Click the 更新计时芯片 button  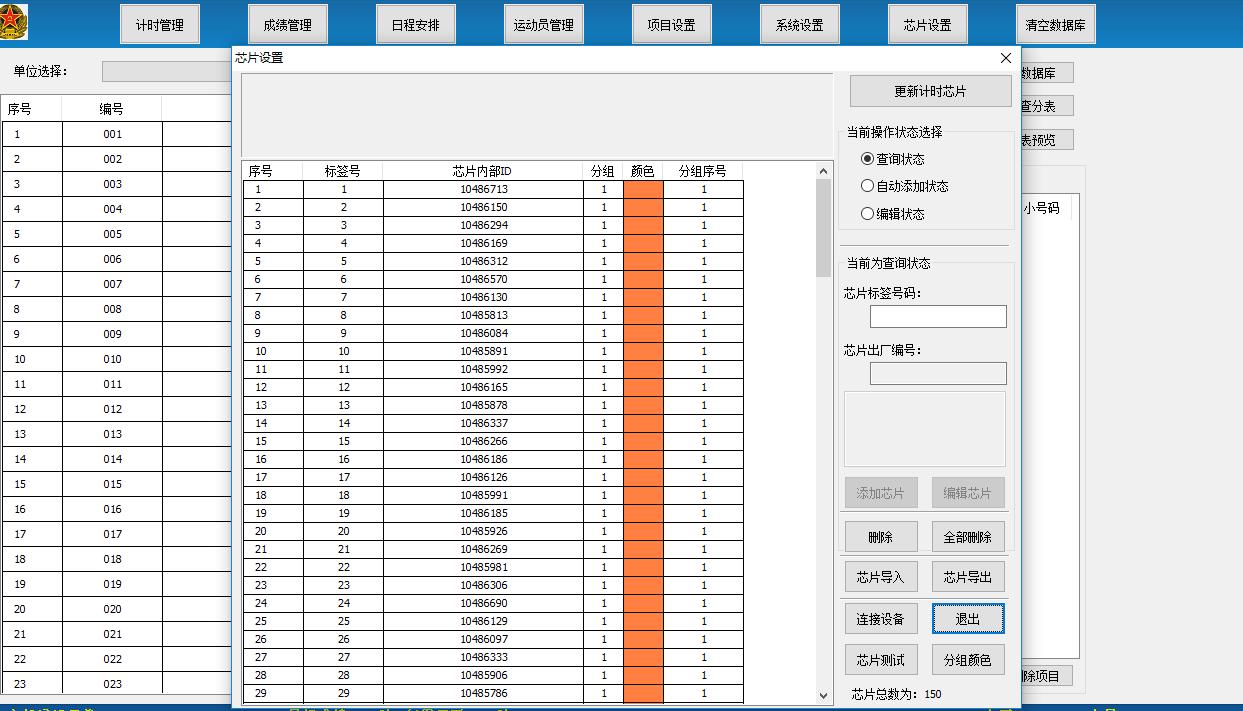coord(931,91)
